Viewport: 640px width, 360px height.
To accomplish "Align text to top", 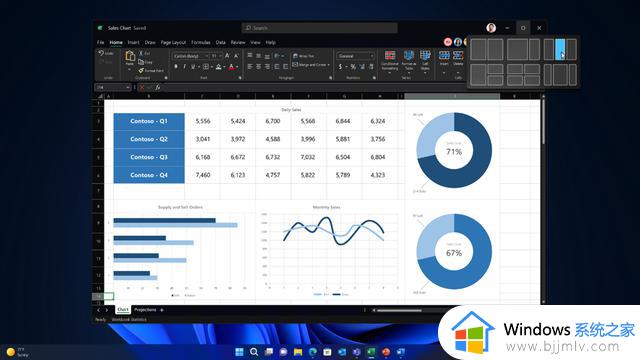I will (x=250, y=56).
